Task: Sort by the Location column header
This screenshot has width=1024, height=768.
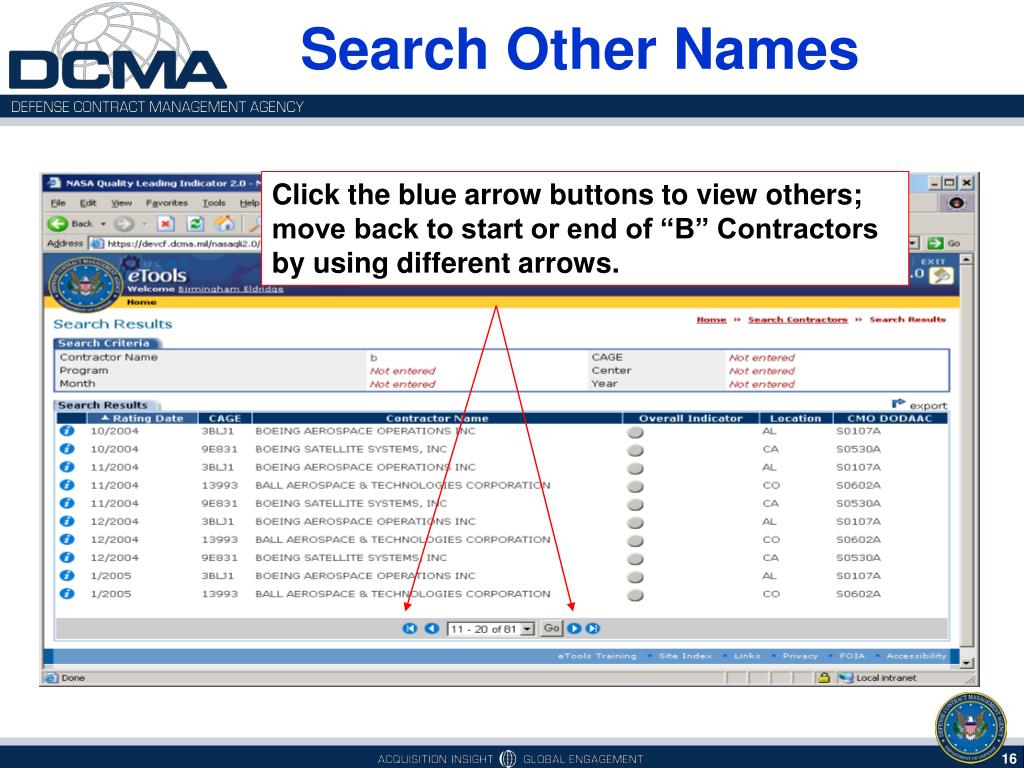Action: click(x=795, y=418)
